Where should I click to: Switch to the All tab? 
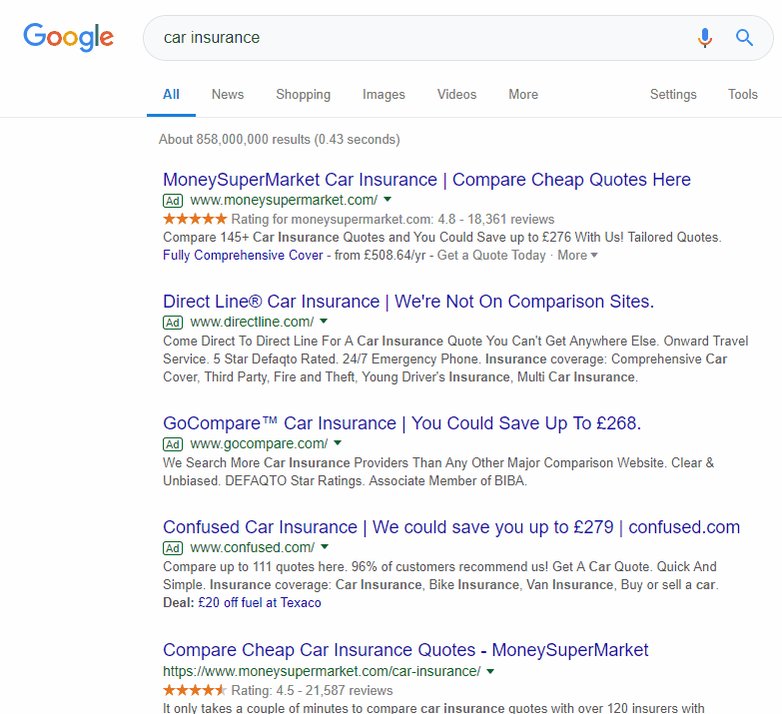(x=171, y=94)
